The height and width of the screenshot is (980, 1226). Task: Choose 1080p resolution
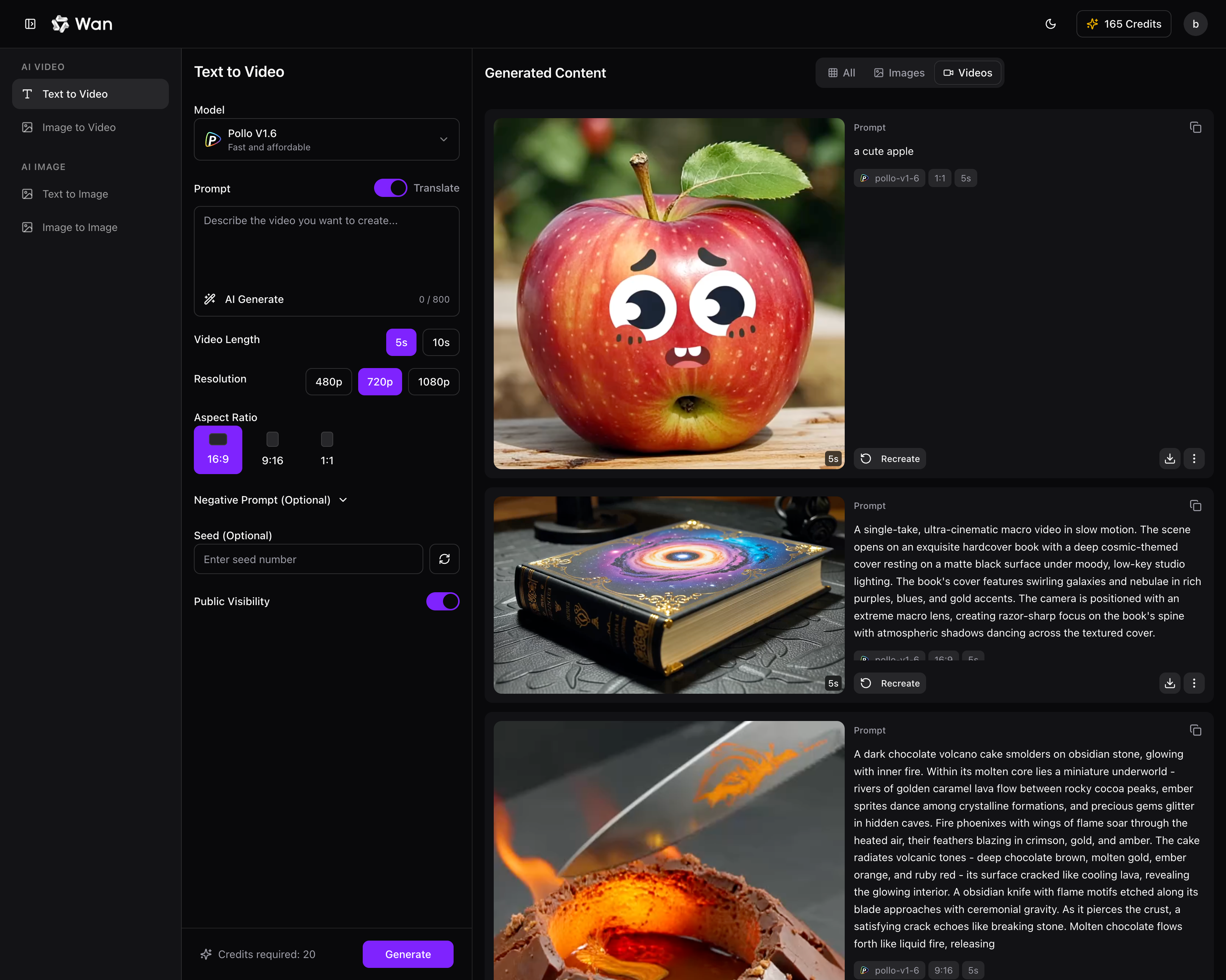(433, 382)
